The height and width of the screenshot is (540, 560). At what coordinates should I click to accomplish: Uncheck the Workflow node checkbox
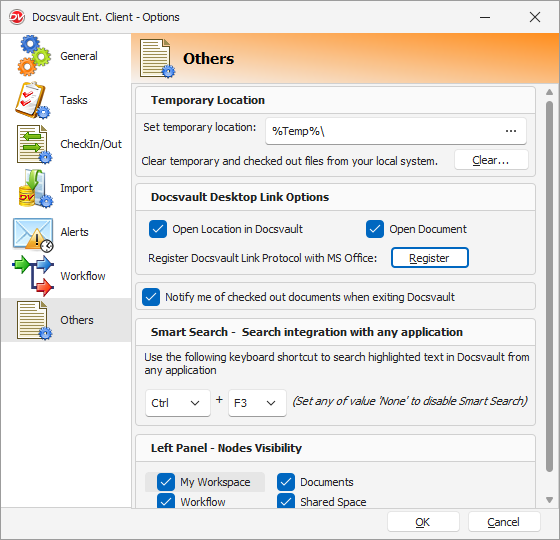166,501
